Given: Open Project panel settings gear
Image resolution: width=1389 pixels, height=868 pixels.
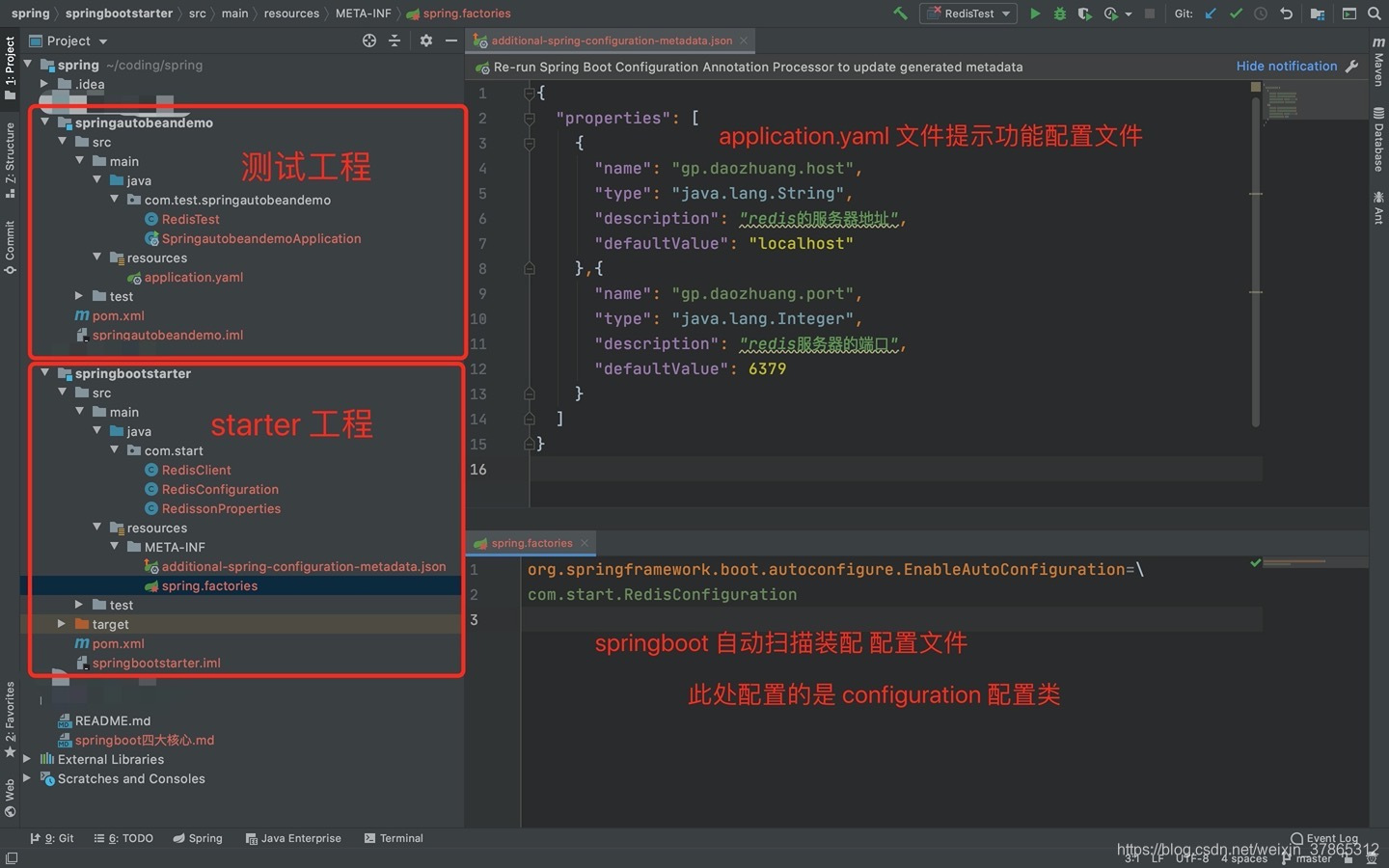Looking at the screenshot, I should 426,41.
